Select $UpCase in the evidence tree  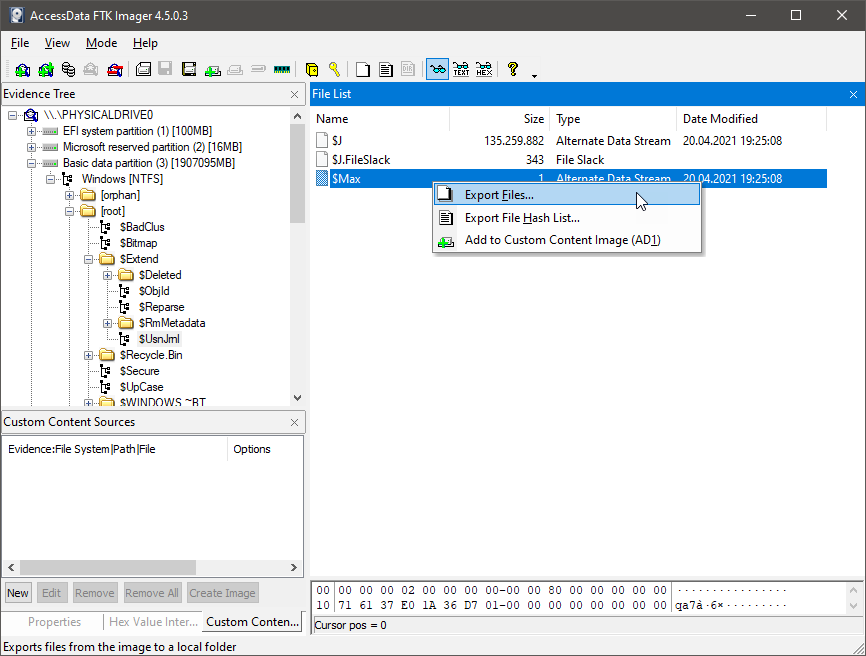point(141,387)
